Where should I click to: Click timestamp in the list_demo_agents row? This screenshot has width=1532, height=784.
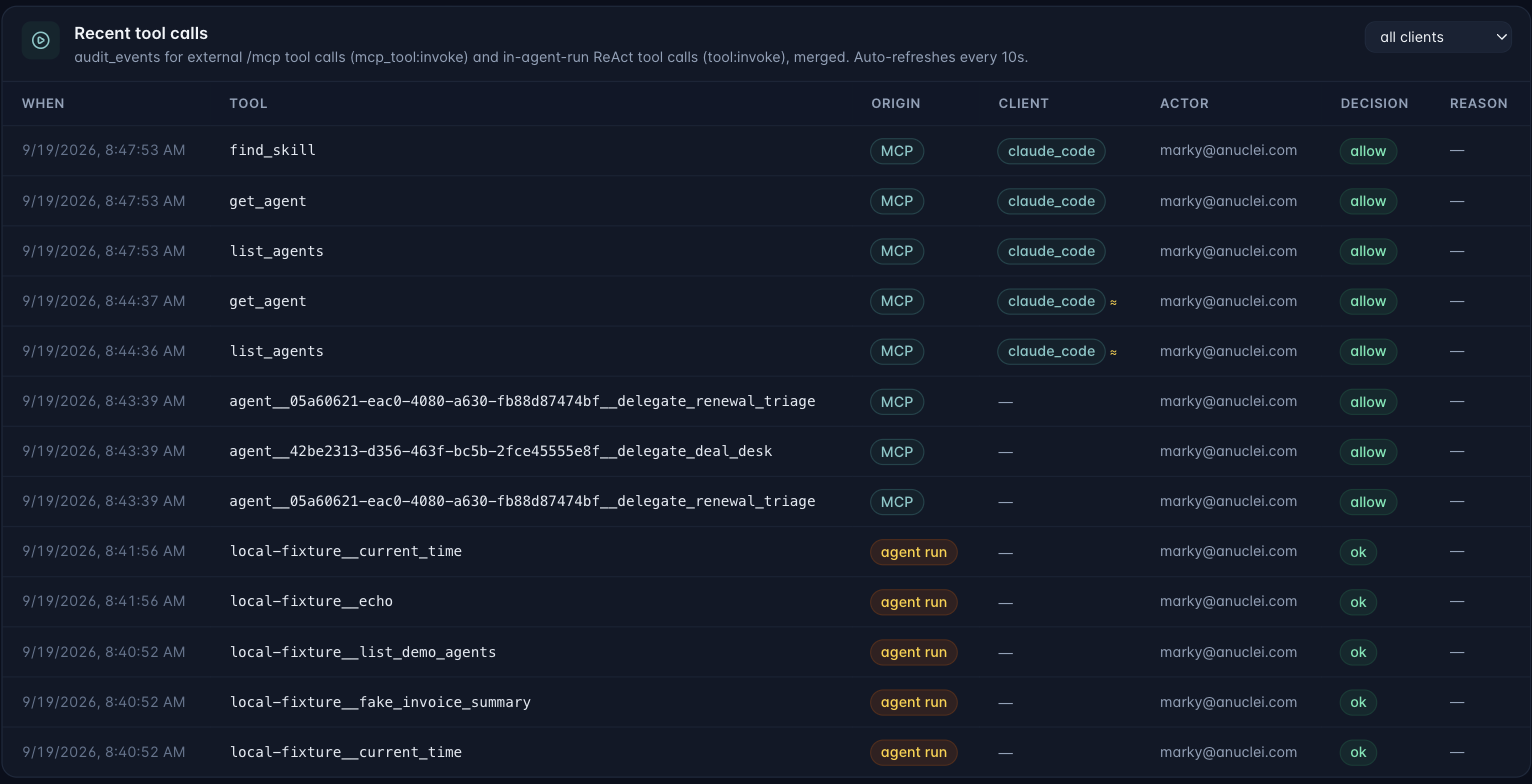pos(104,652)
